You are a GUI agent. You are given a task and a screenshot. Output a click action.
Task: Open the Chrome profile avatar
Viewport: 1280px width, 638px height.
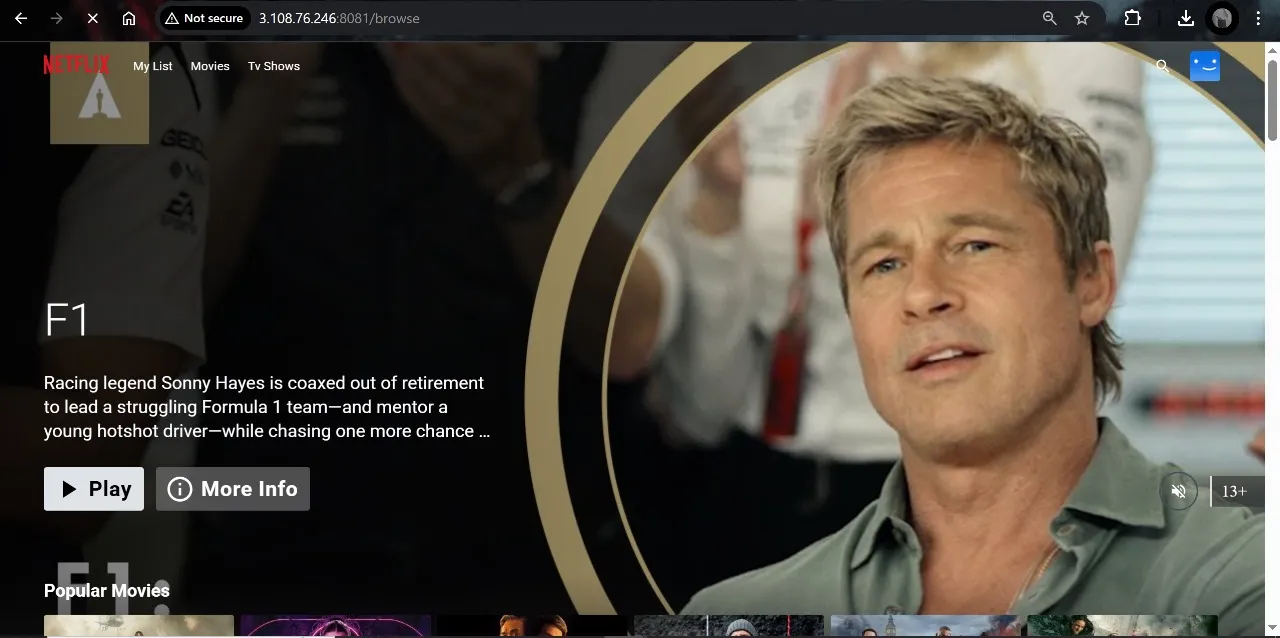1221,18
